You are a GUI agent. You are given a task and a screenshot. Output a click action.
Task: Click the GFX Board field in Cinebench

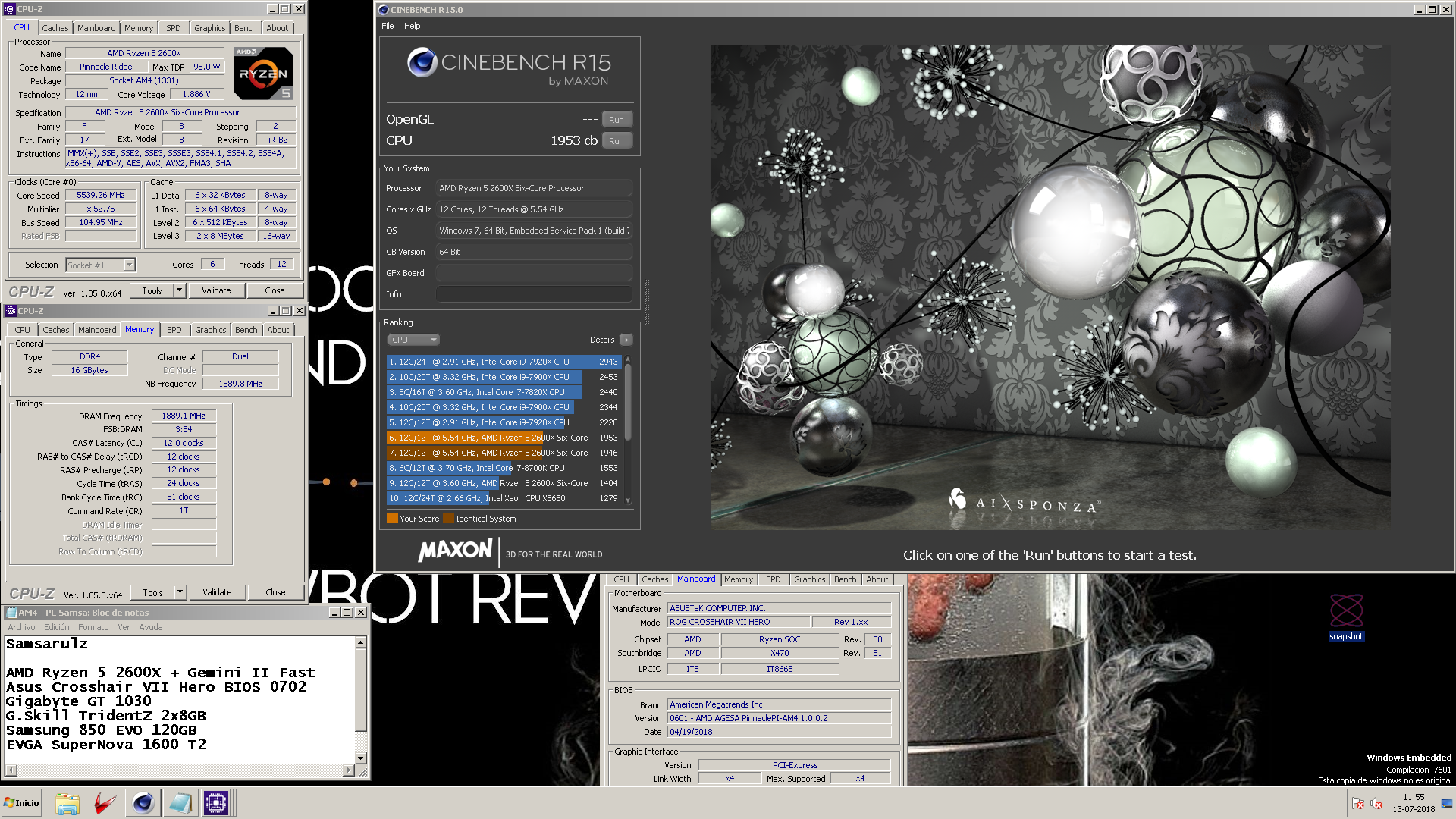(x=534, y=273)
